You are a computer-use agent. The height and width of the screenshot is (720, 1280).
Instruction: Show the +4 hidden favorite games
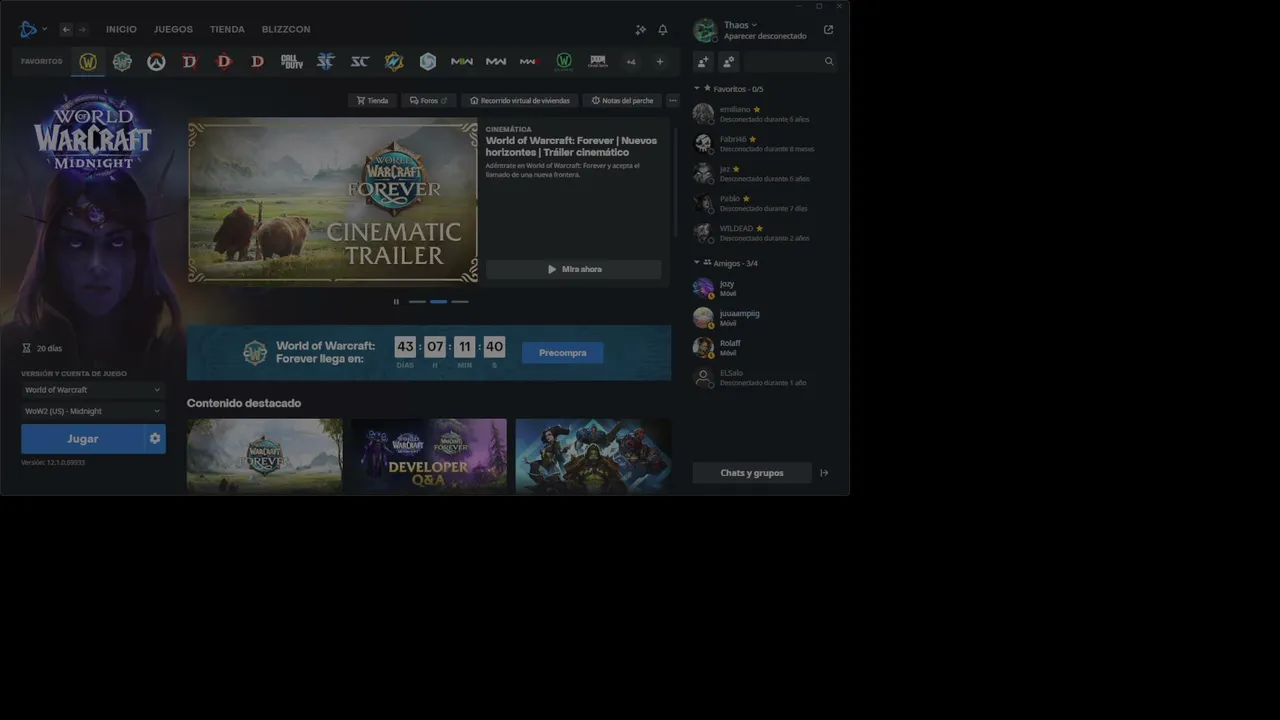pos(631,62)
